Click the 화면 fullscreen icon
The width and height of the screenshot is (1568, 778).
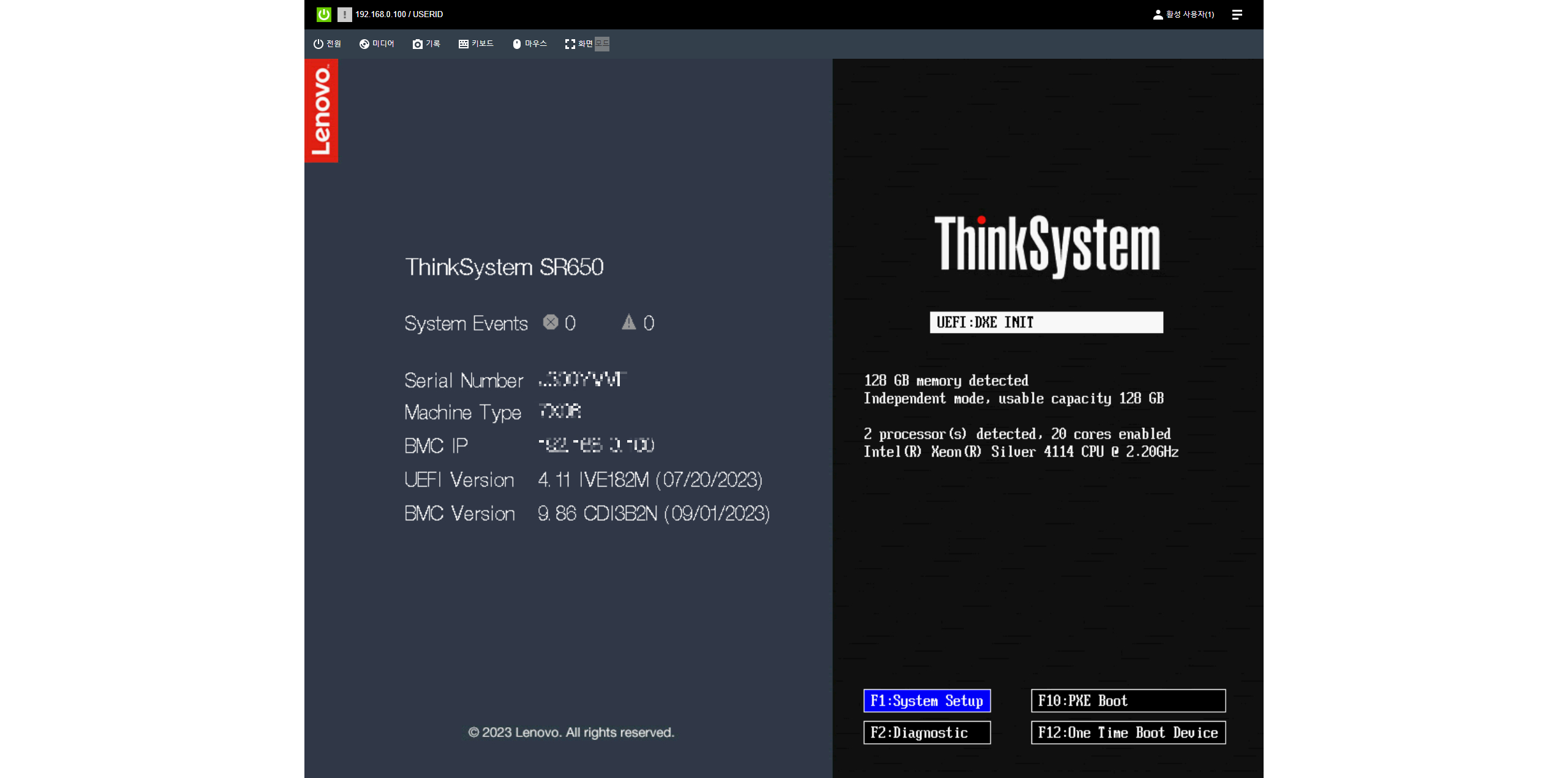pos(570,43)
